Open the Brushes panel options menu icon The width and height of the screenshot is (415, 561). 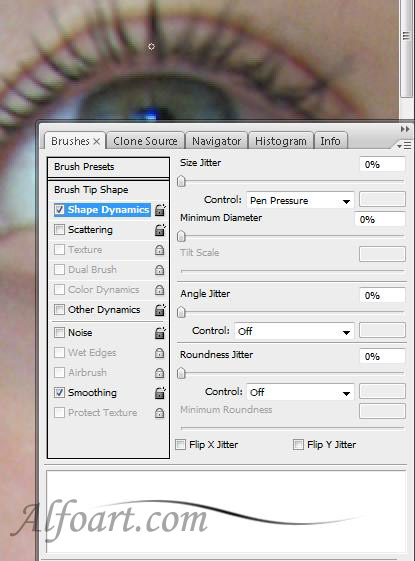404,145
